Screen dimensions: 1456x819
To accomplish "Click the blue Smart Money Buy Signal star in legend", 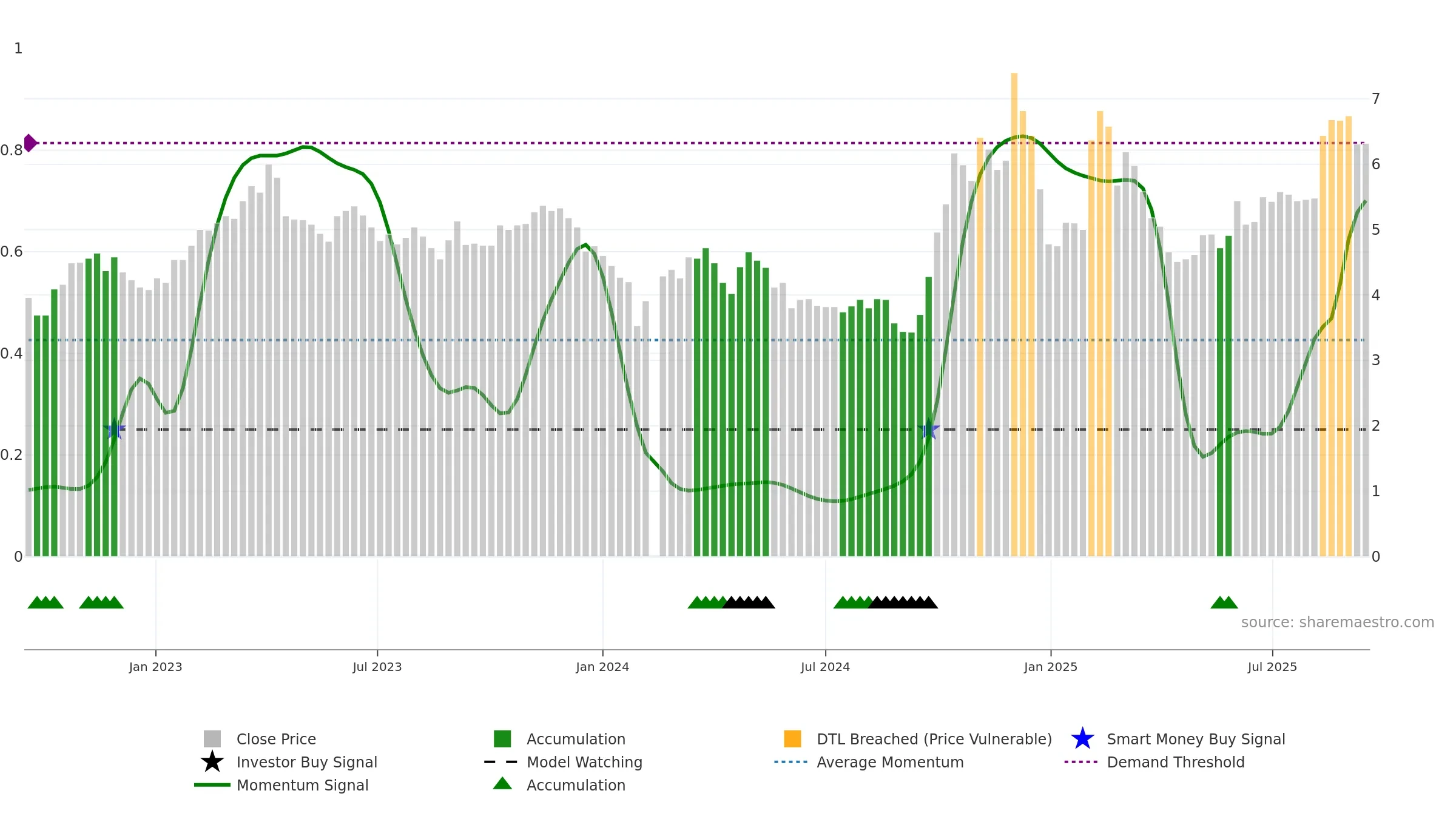I will click(x=1082, y=739).
